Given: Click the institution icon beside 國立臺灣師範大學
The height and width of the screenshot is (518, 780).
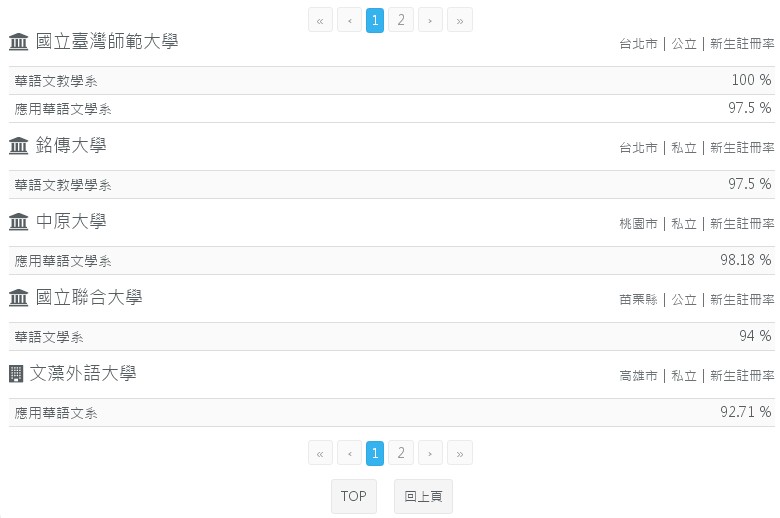Looking at the screenshot, I should (18, 42).
